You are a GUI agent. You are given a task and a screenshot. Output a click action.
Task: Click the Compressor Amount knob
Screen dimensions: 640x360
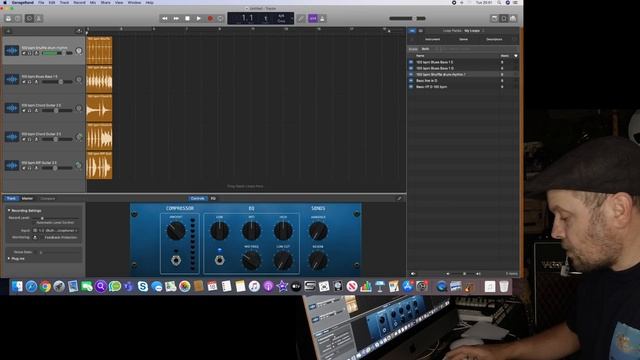click(x=176, y=231)
